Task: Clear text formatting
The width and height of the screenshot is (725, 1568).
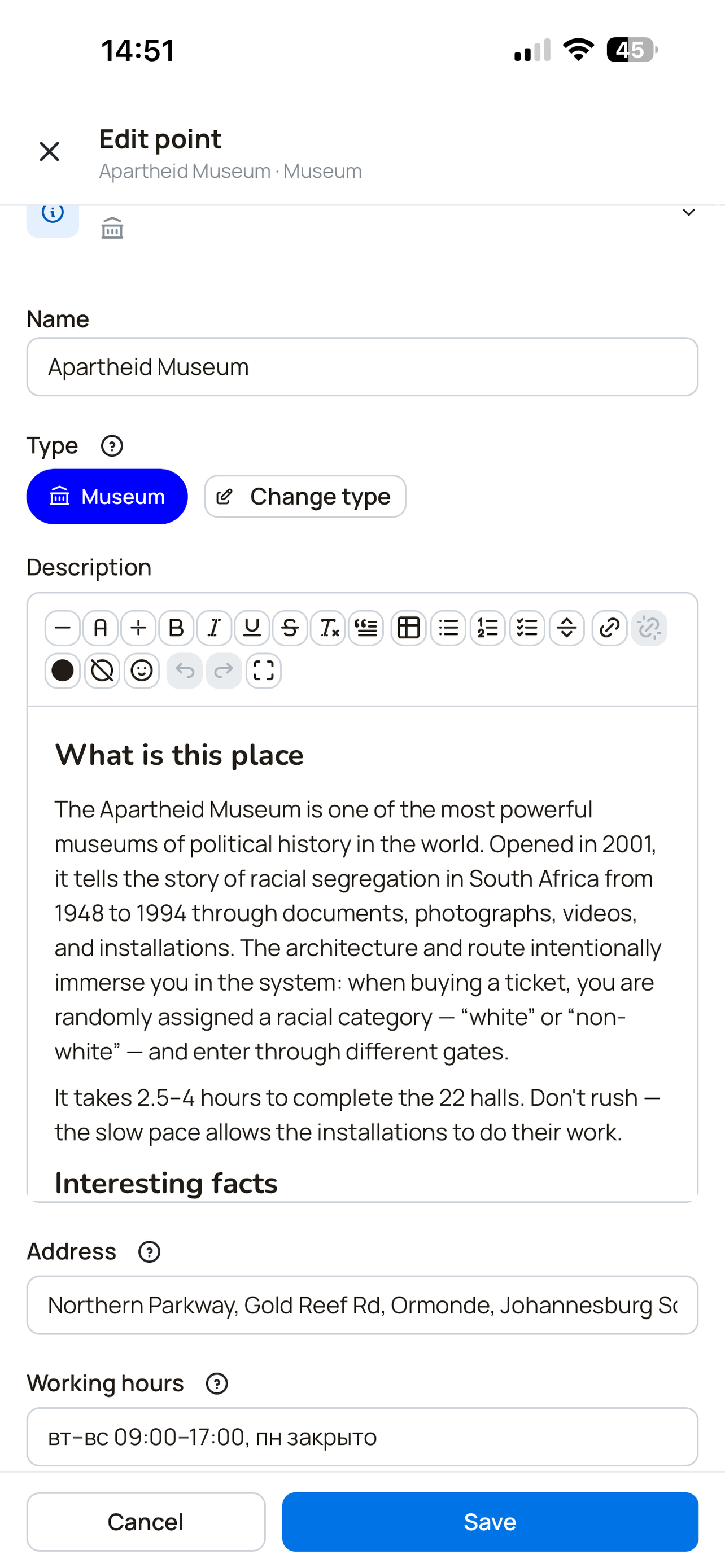Action: (328, 628)
